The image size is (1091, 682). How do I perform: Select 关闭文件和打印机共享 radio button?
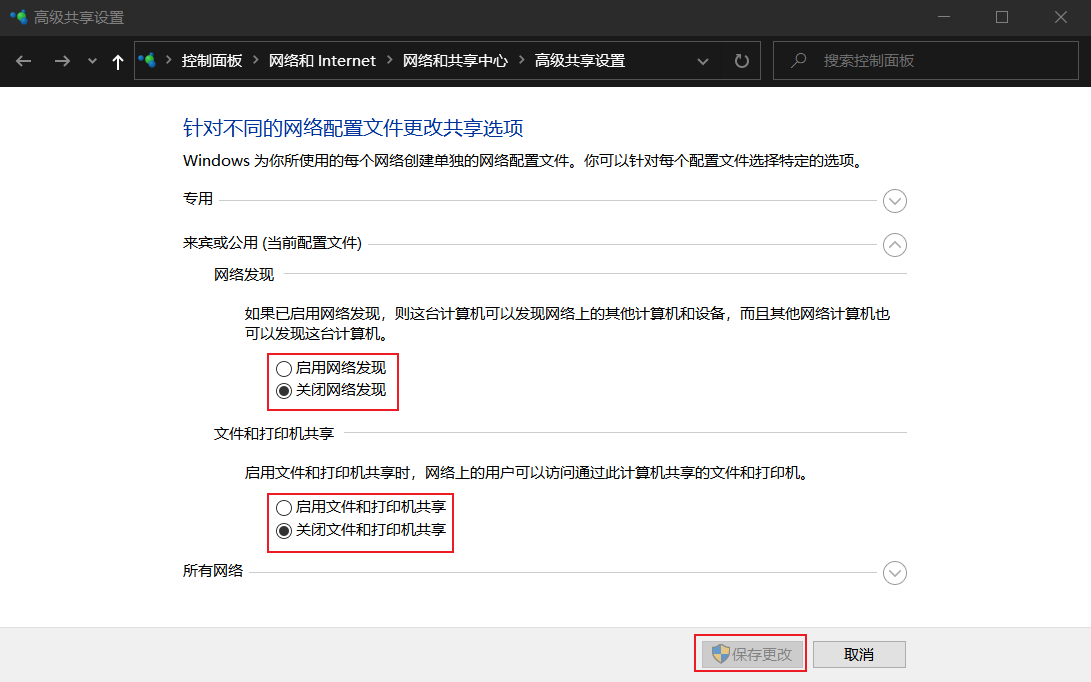(x=284, y=531)
